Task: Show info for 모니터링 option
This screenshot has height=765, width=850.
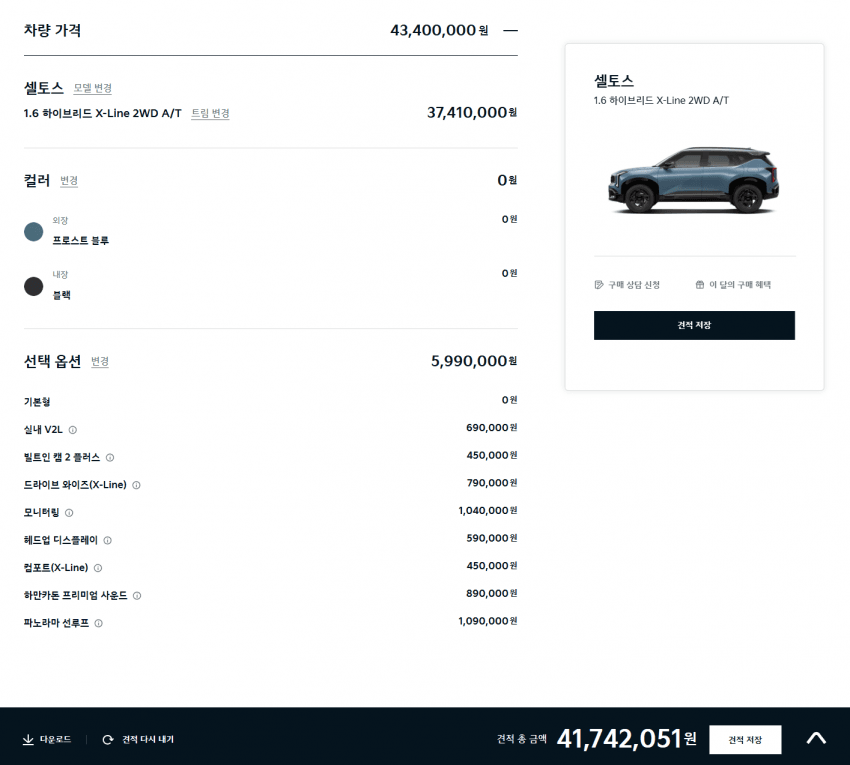Action: tap(69, 513)
